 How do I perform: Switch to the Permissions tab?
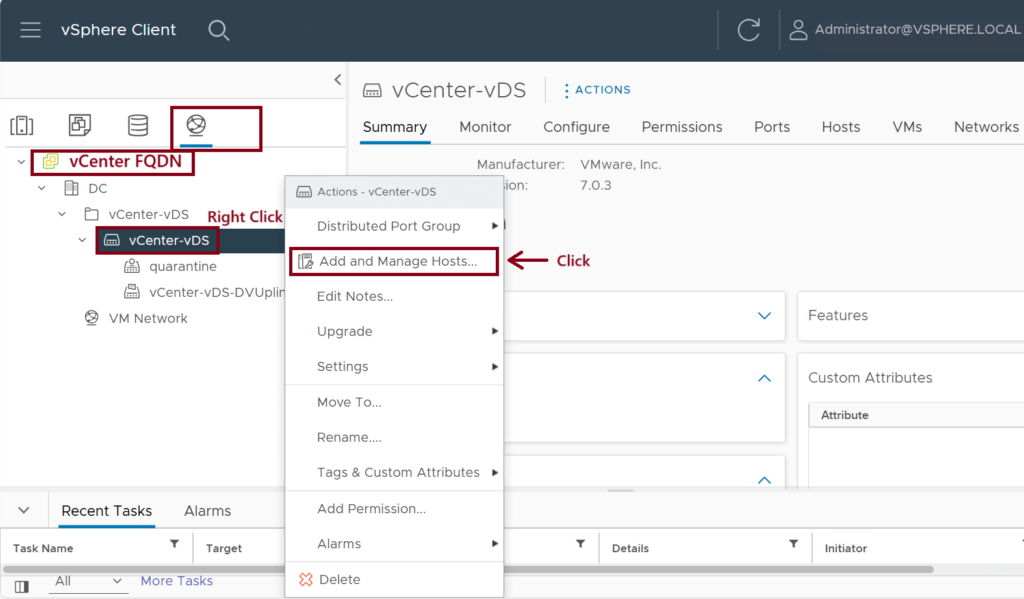[682, 127]
